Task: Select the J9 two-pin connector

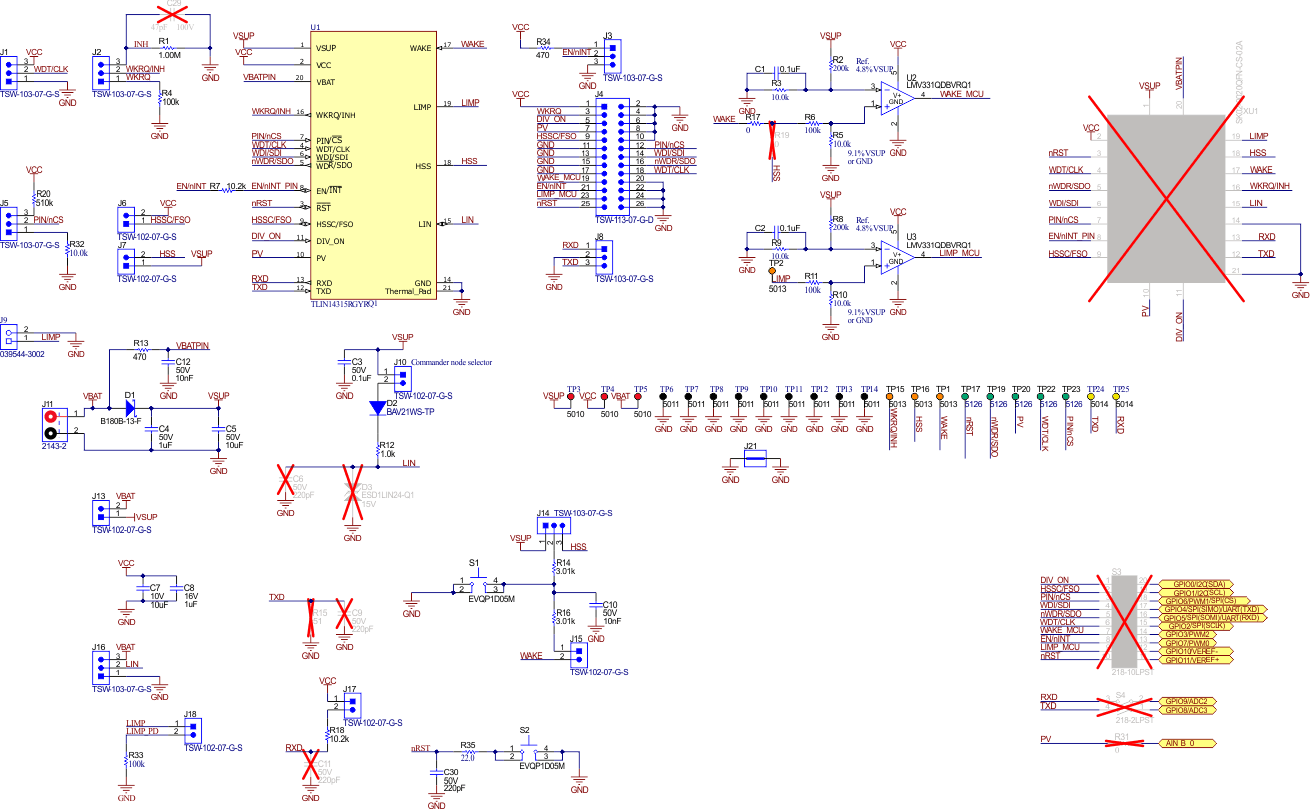Action: (10, 335)
